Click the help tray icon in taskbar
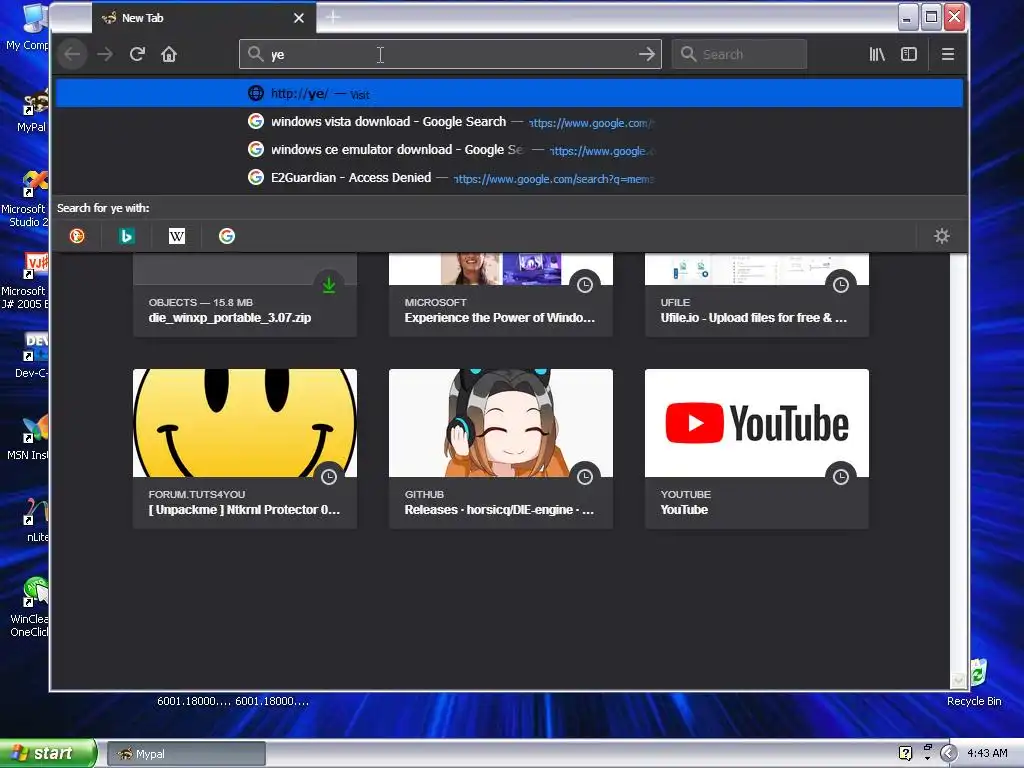 click(905, 753)
